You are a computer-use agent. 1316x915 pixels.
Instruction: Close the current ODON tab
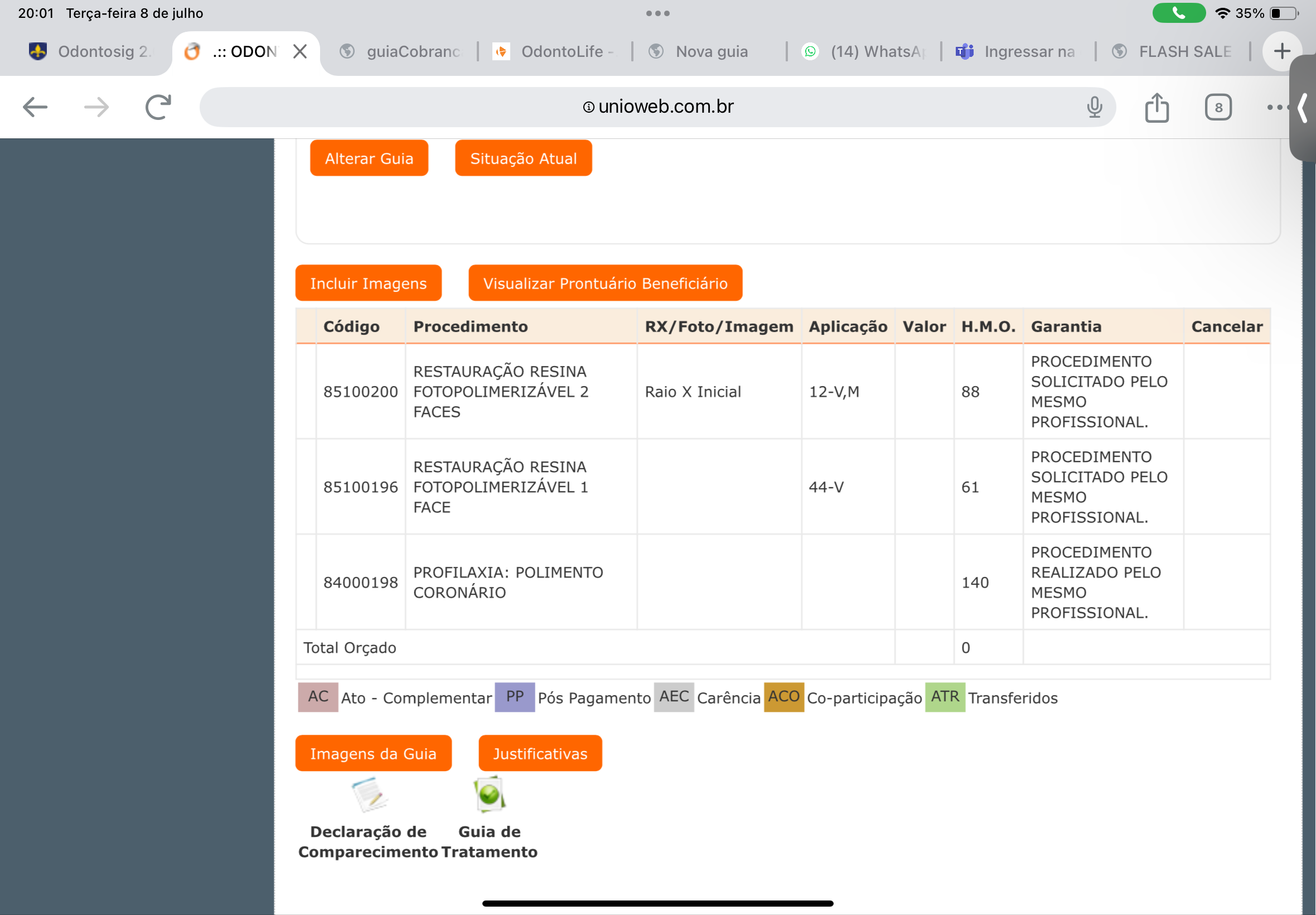299,51
